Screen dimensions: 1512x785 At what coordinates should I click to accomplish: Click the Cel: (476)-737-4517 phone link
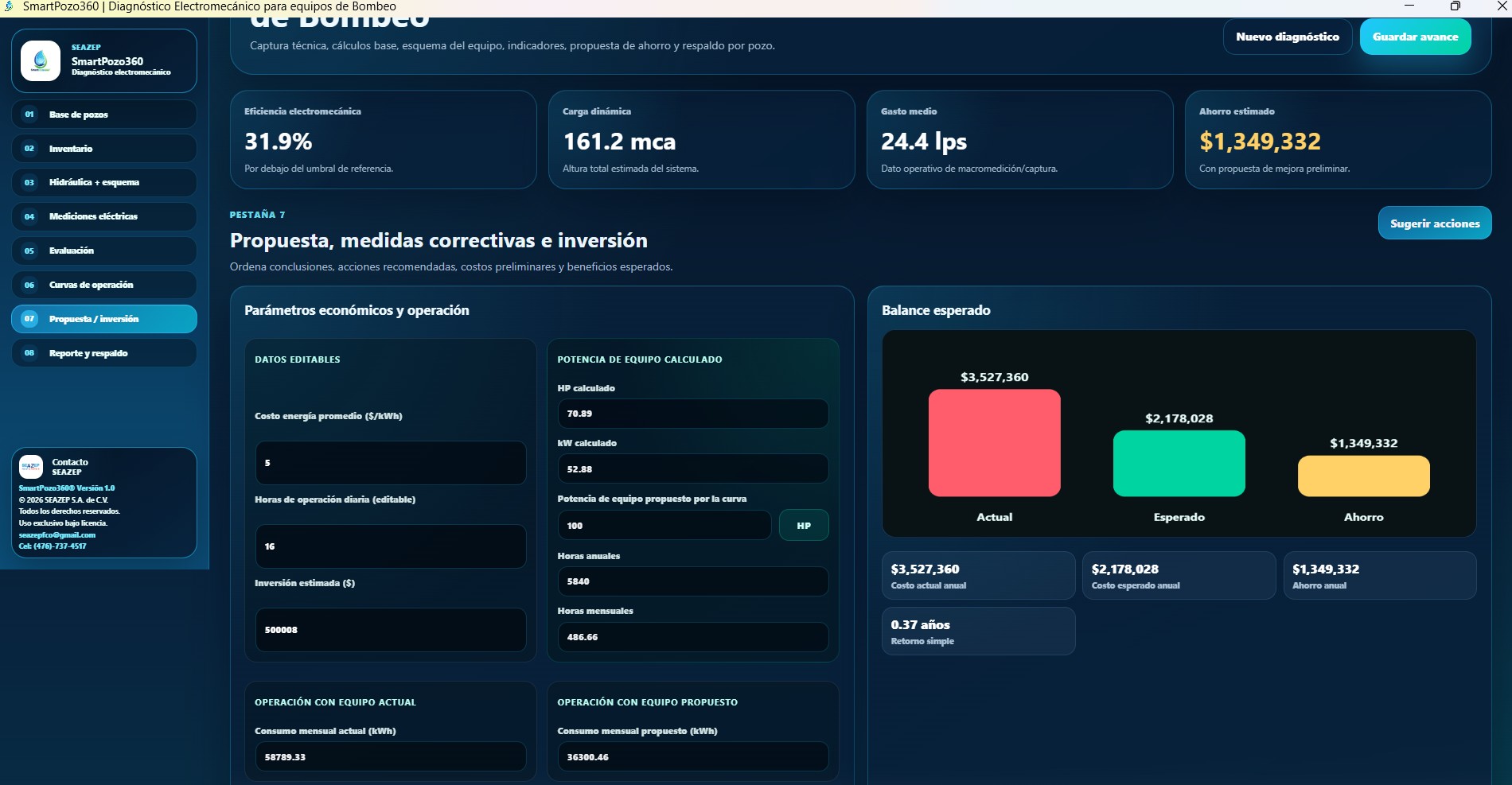click(53, 546)
